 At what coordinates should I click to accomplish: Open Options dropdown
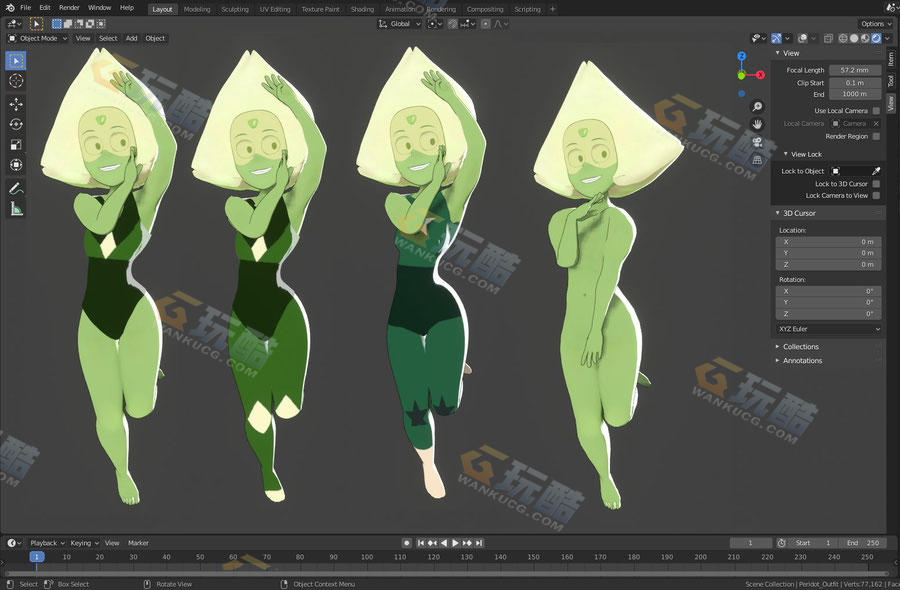(876, 24)
